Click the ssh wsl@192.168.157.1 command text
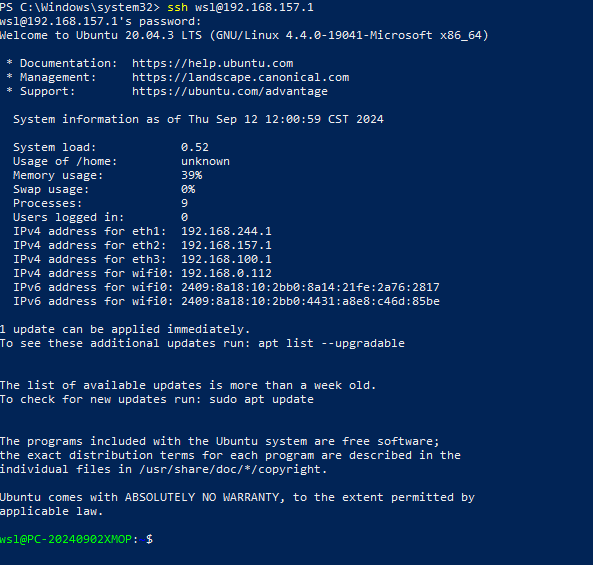Image resolution: width=593 pixels, height=565 pixels. point(241,7)
